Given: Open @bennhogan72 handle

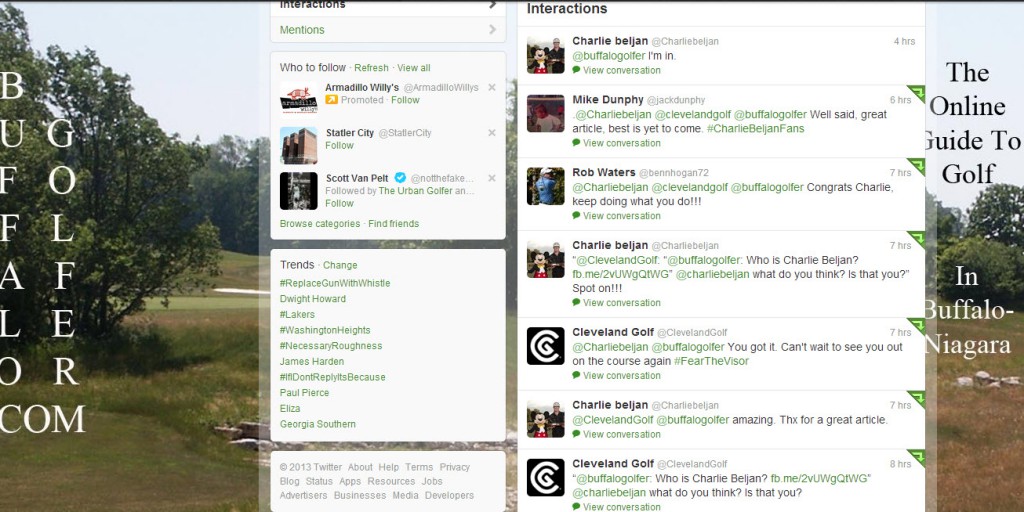Looking at the screenshot, I should click(x=673, y=173).
